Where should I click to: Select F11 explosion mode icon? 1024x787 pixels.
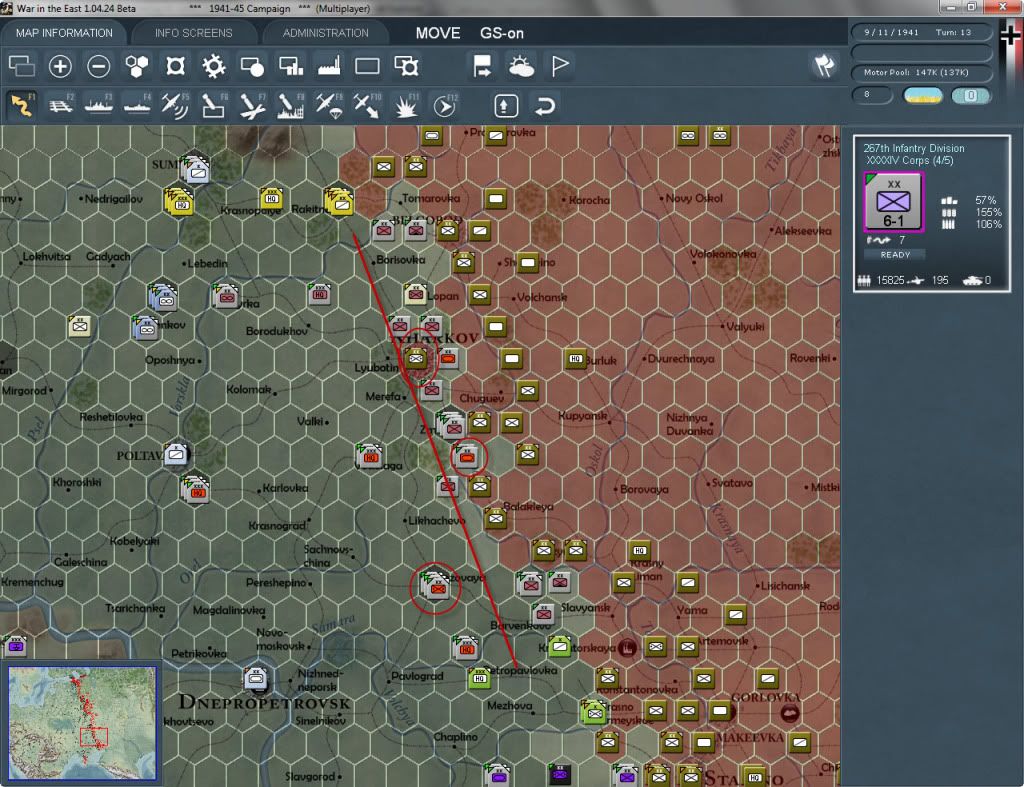click(406, 106)
